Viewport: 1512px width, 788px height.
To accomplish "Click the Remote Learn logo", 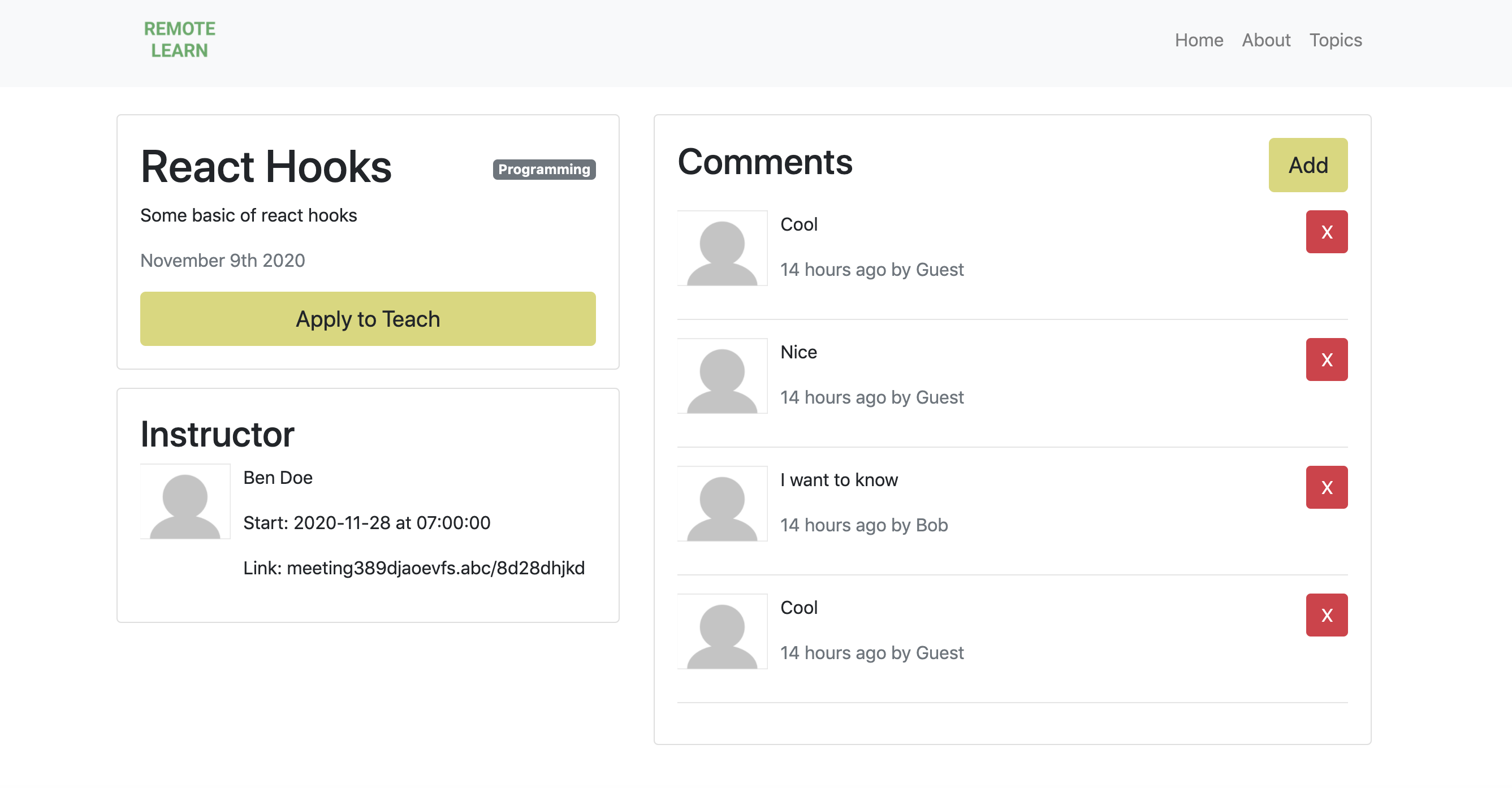I will (179, 40).
